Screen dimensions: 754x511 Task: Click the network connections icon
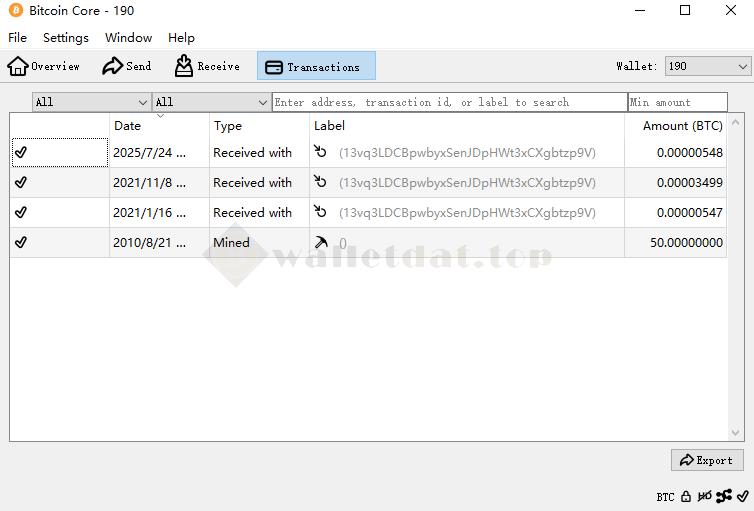[724, 496]
